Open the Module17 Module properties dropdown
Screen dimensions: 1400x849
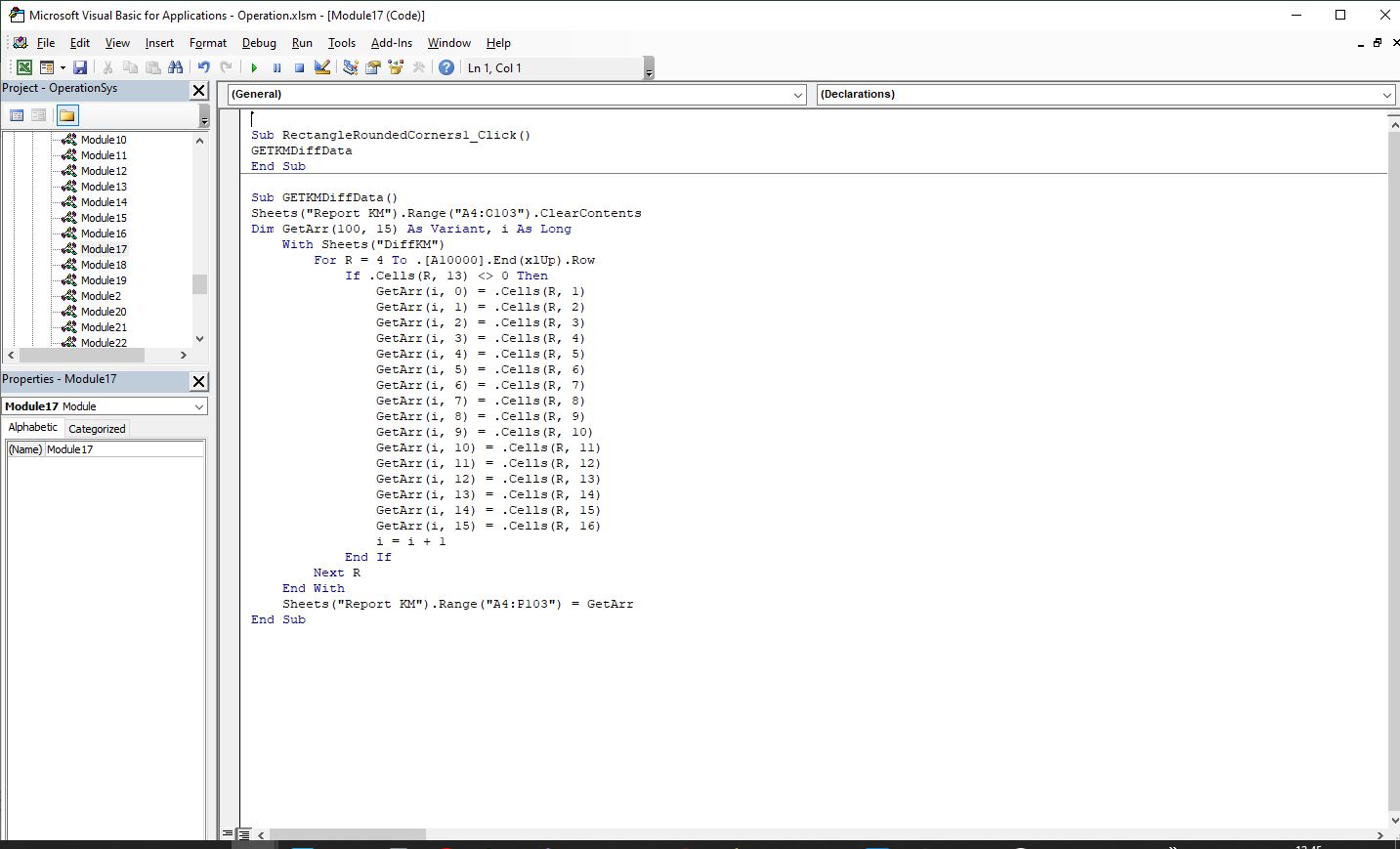click(199, 406)
